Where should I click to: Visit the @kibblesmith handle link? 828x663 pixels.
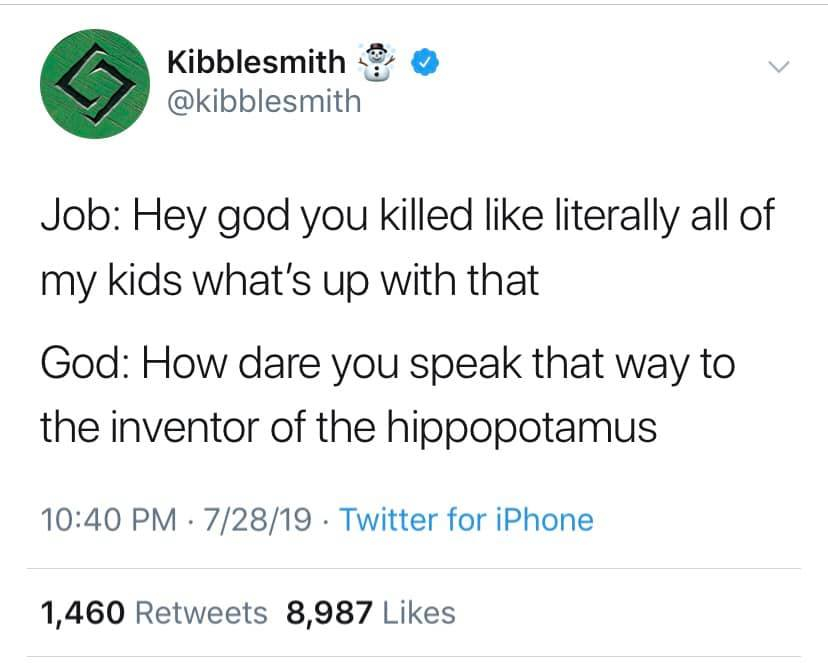tap(263, 101)
